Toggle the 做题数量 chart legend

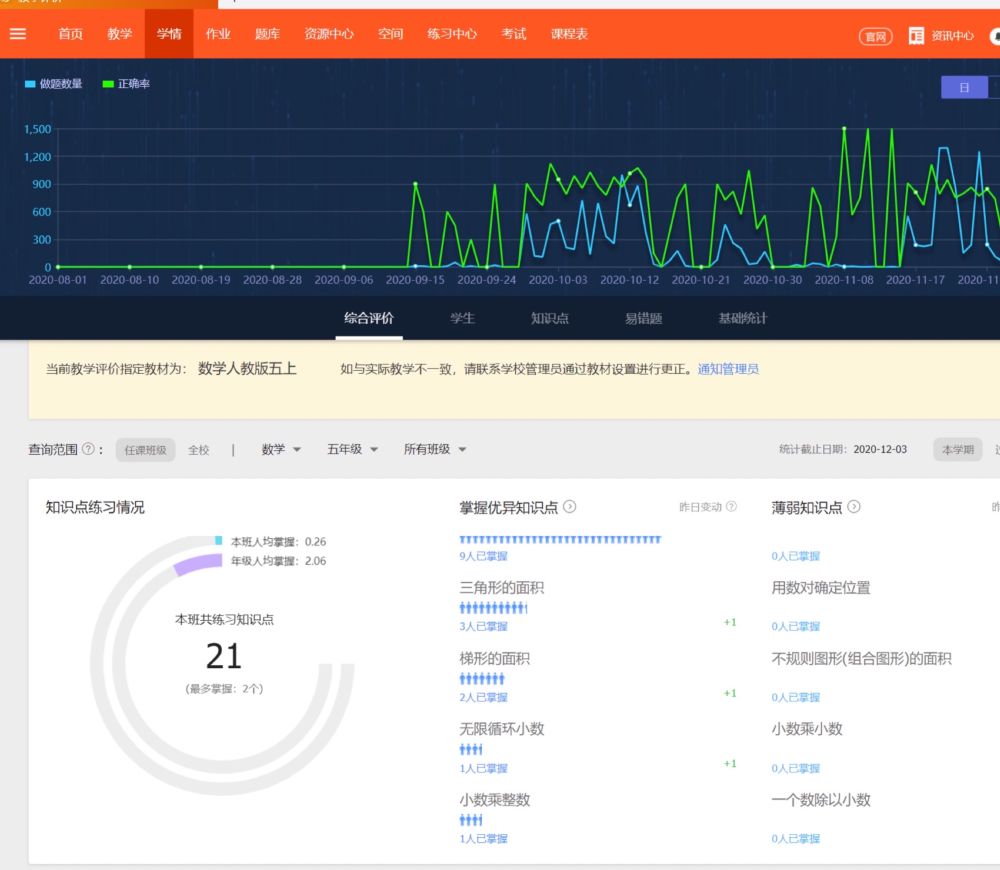click(54, 84)
